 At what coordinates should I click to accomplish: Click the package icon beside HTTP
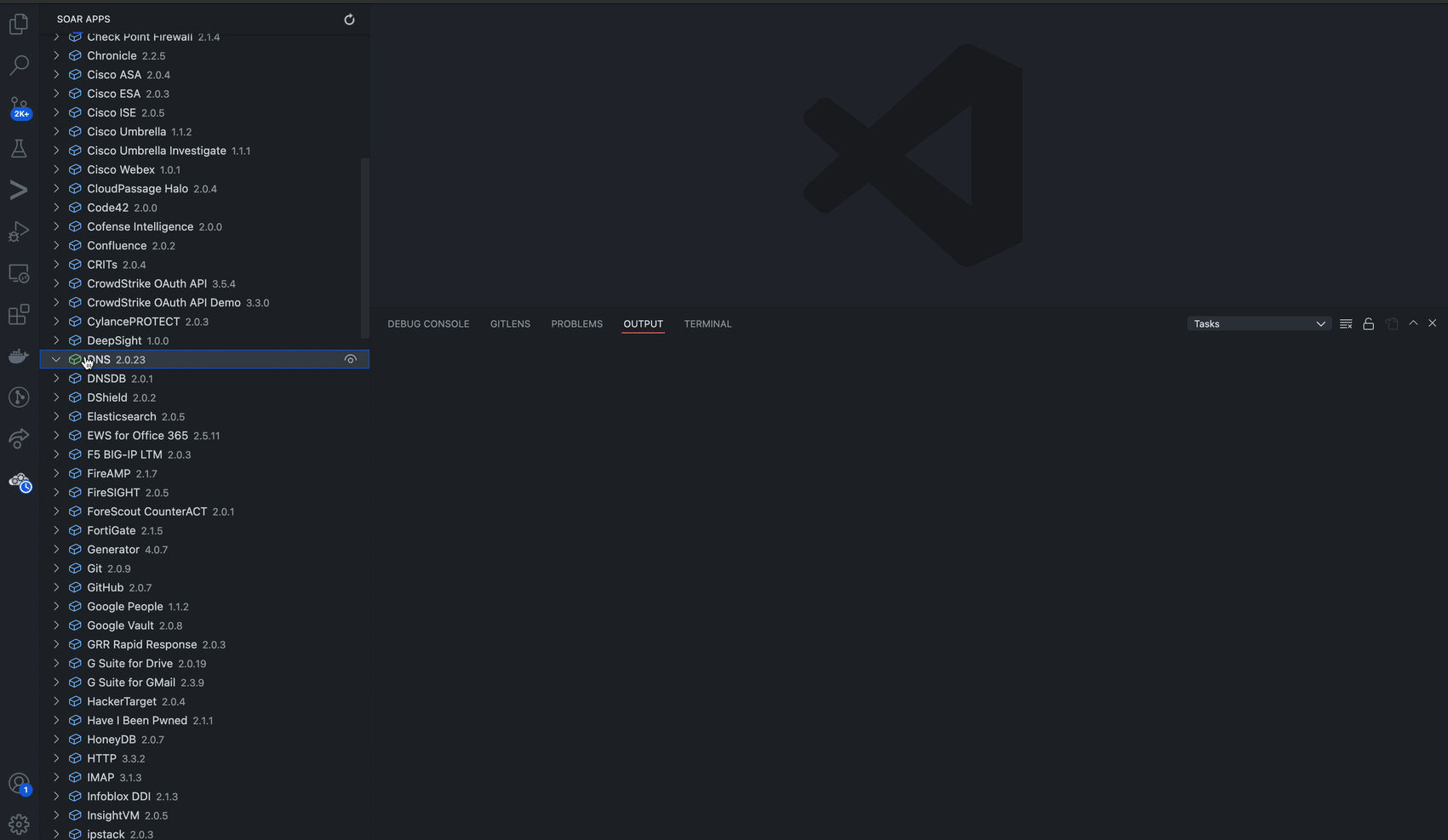tap(75, 758)
